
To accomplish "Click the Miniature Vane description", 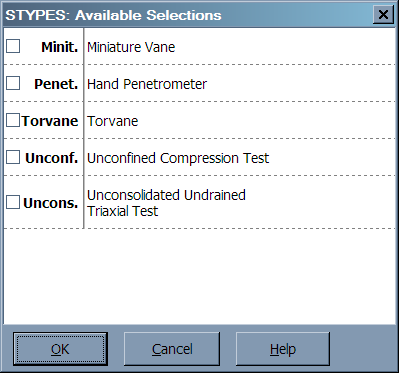I will tap(131, 47).
